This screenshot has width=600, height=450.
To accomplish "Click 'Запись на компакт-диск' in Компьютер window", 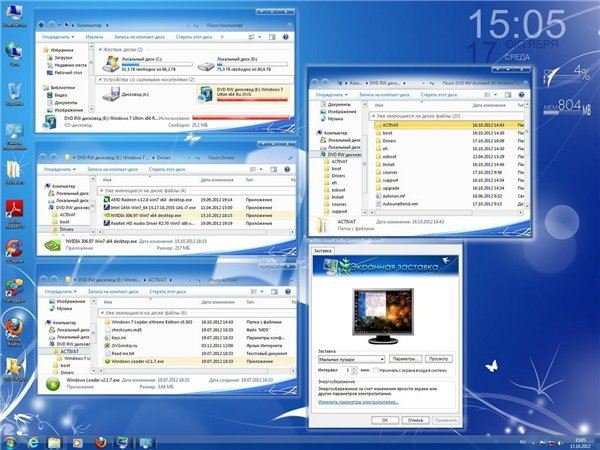I will point(139,37).
